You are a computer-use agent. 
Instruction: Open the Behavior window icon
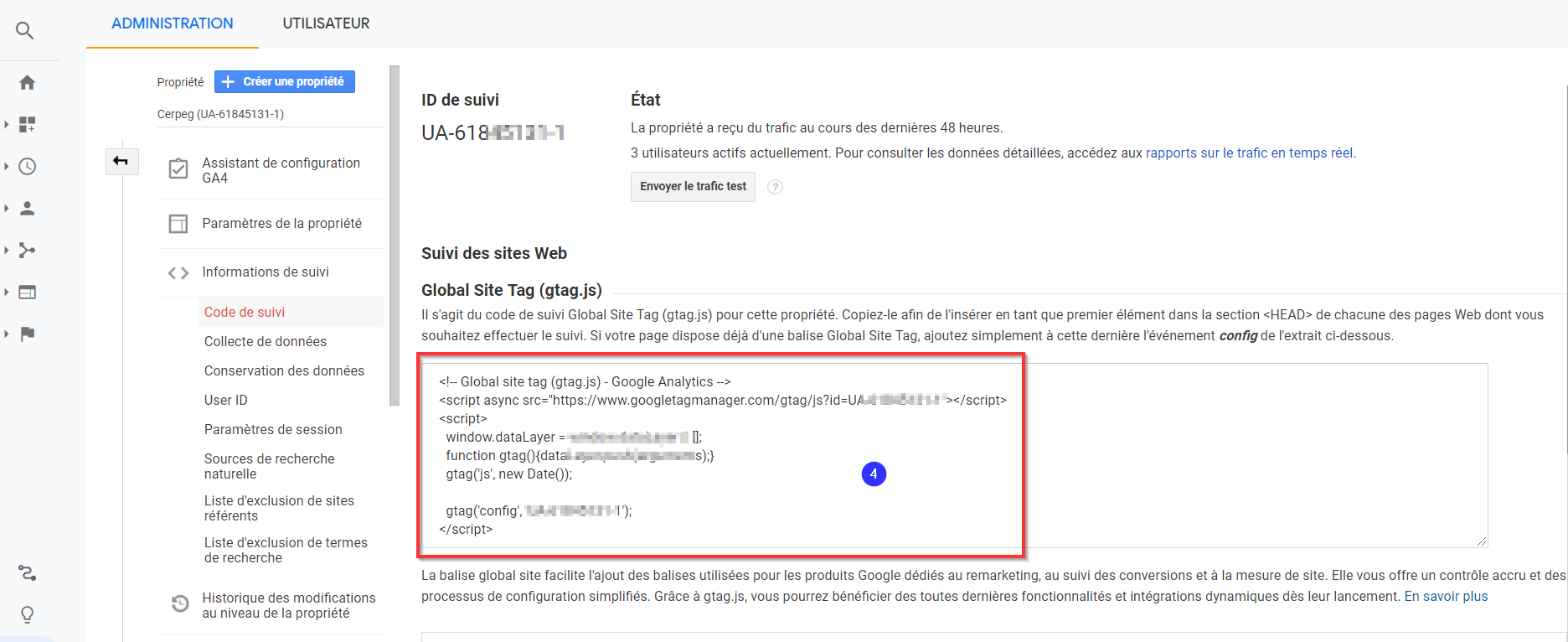click(x=27, y=292)
